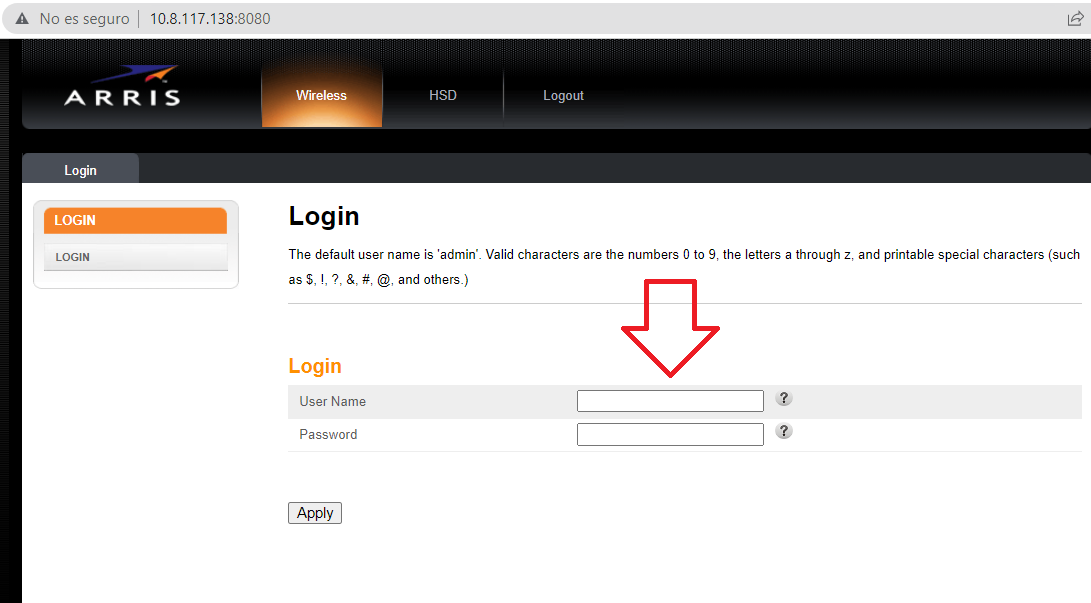Screen dimensions: 1091x603
Task: Select the URL in the browser address bar
Action: tap(209, 18)
